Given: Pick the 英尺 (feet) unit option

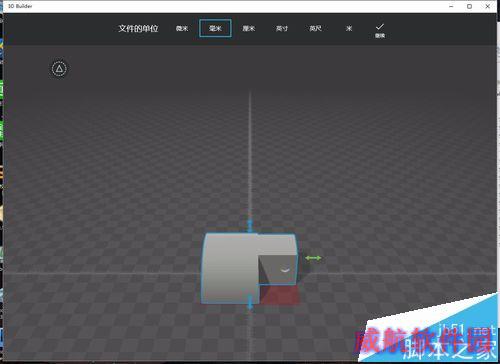Looking at the screenshot, I should [x=315, y=29].
